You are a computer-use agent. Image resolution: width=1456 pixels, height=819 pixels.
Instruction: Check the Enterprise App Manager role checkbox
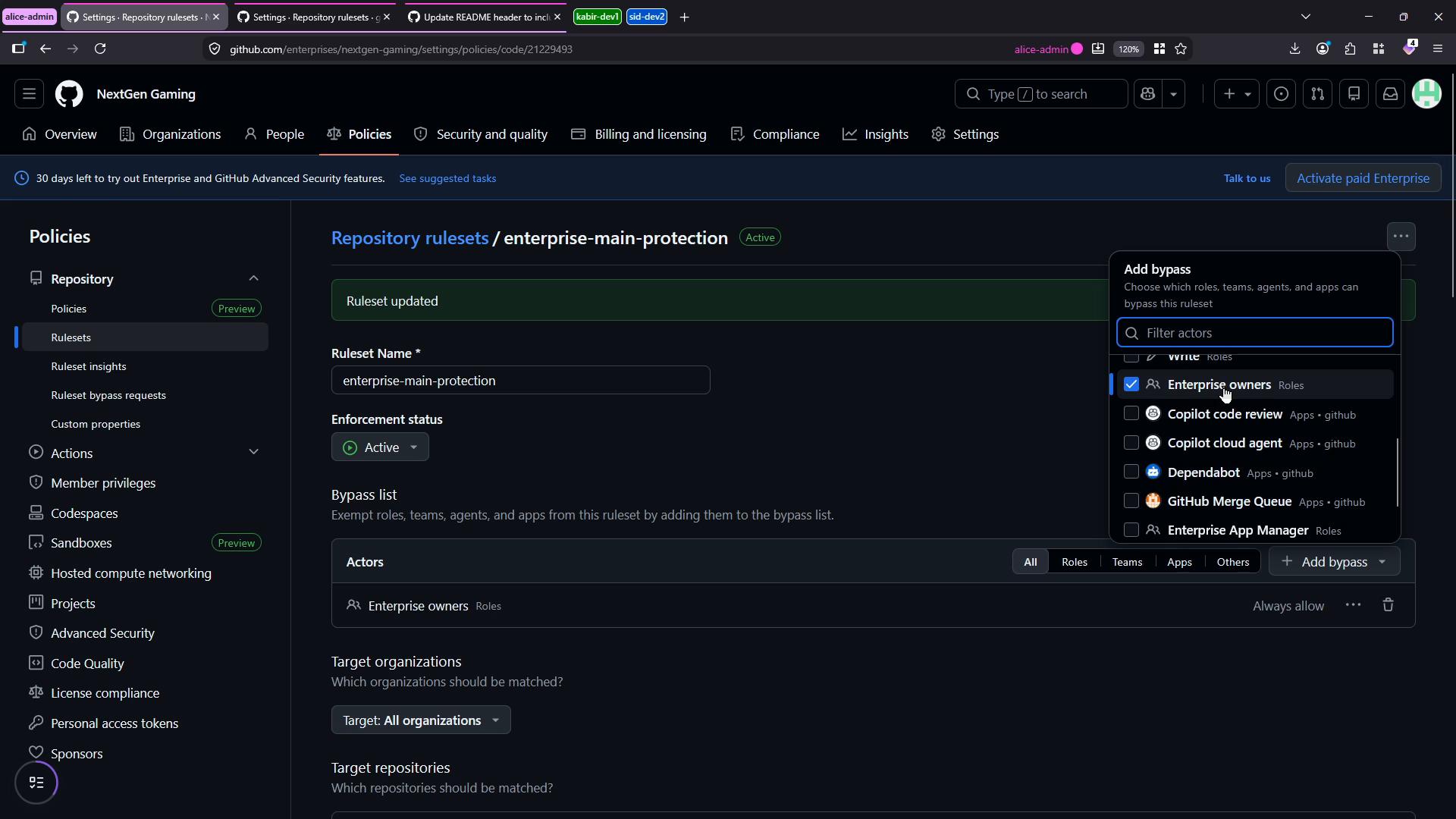tap(1131, 530)
